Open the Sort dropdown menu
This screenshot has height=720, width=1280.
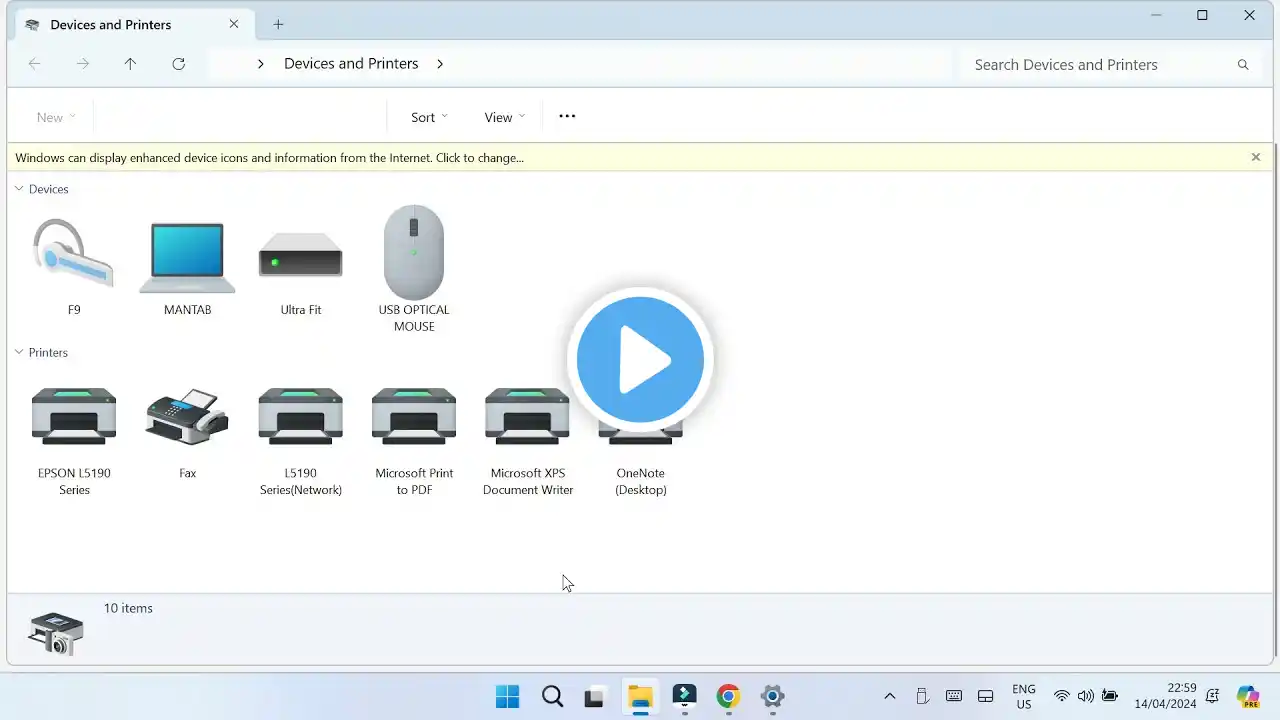tap(429, 117)
